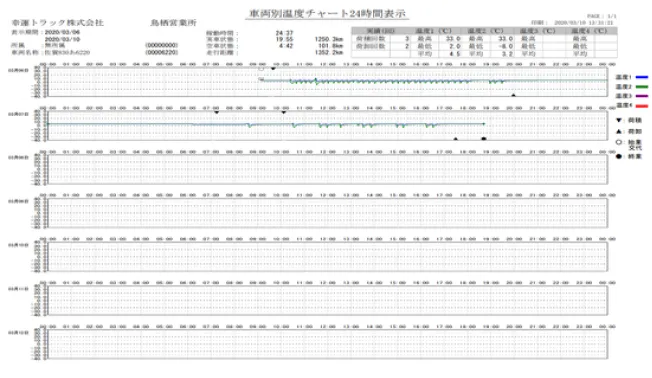Screen dimensions: 652x378
Task: Select the unloading marker near 20:00 on 03/06 chart
Action: click(x=514, y=95)
